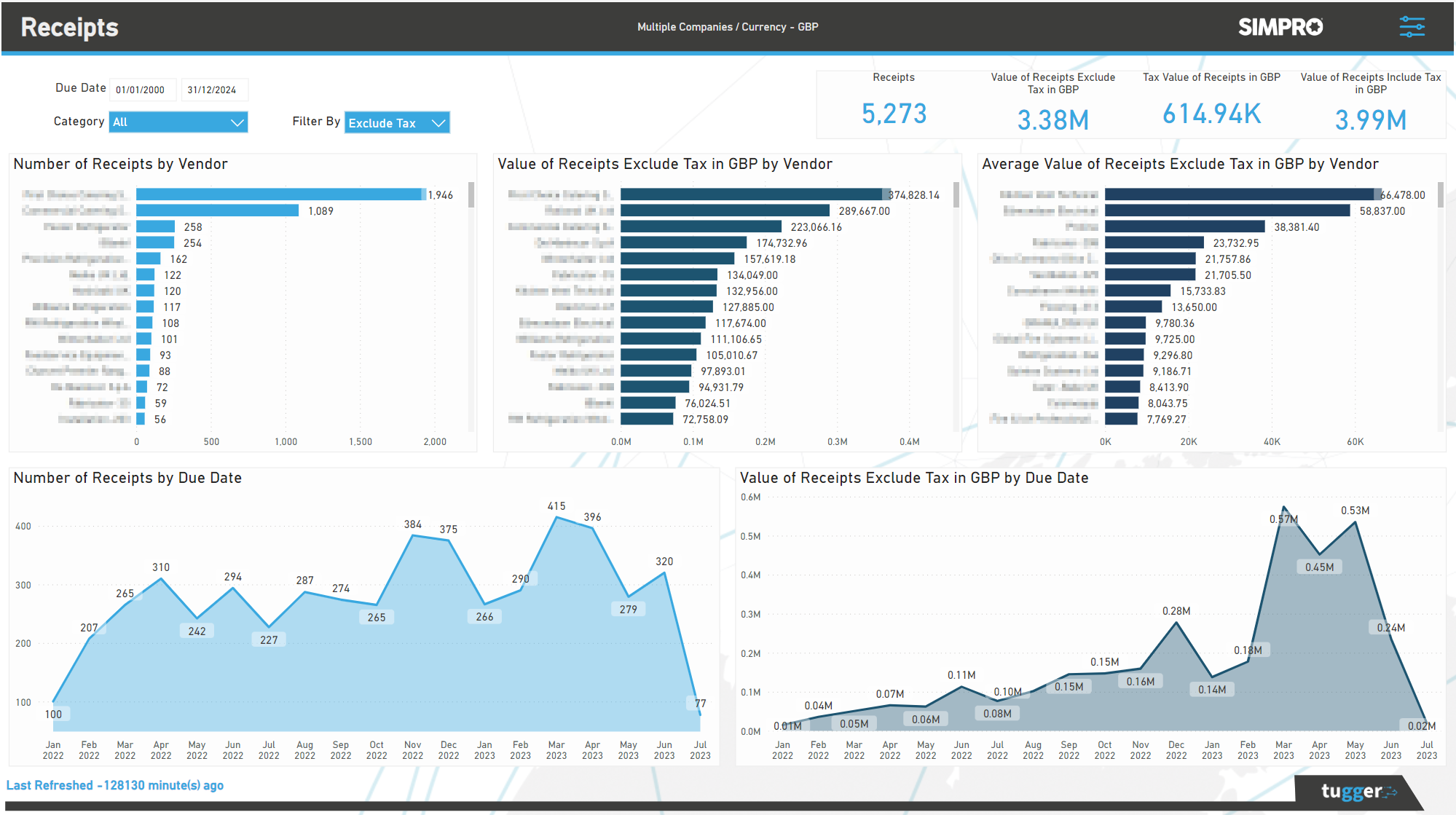Click scrollbar of Average Value by Vendor chart
The image size is (1456, 815).
[1440, 195]
